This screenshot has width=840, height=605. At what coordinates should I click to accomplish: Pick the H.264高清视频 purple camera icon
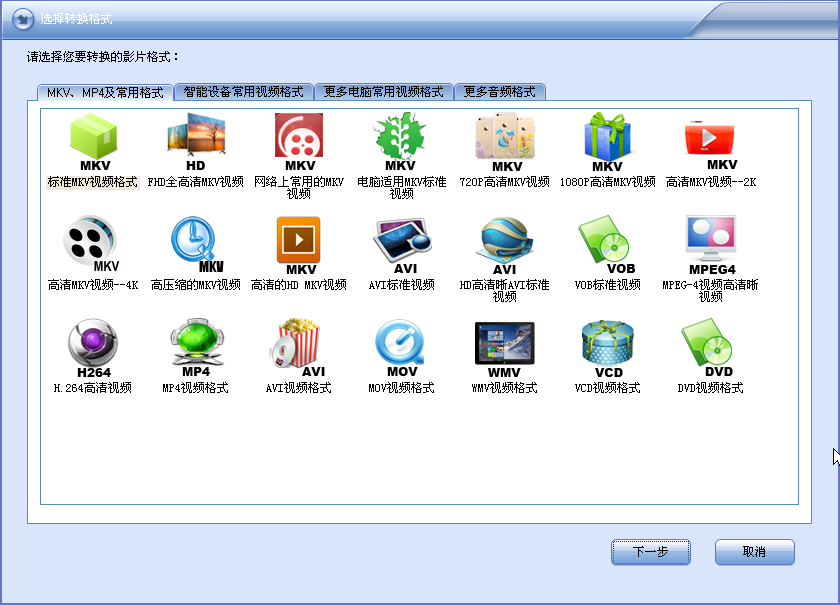(x=93, y=348)
